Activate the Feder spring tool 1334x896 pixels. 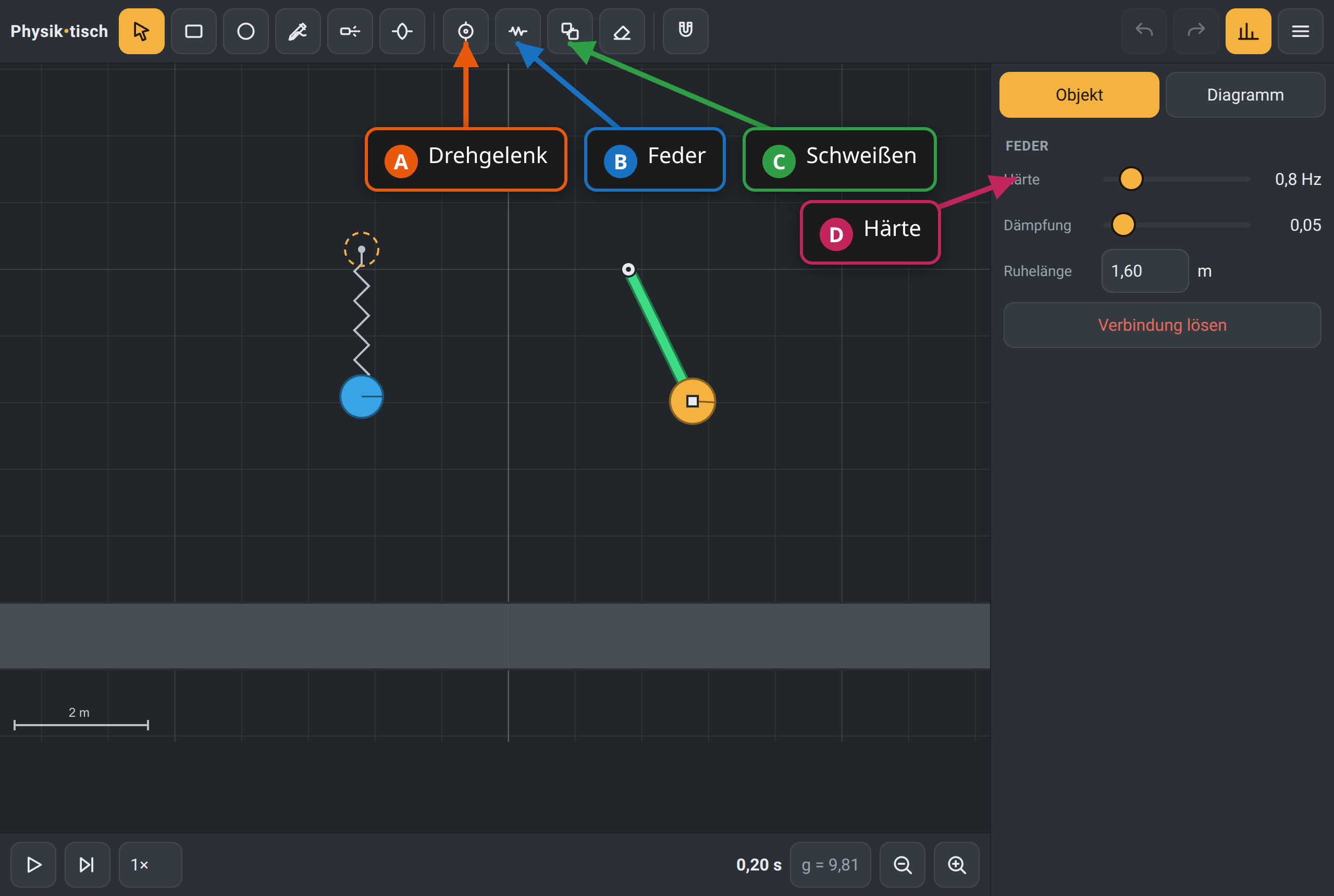pos(518,31)
